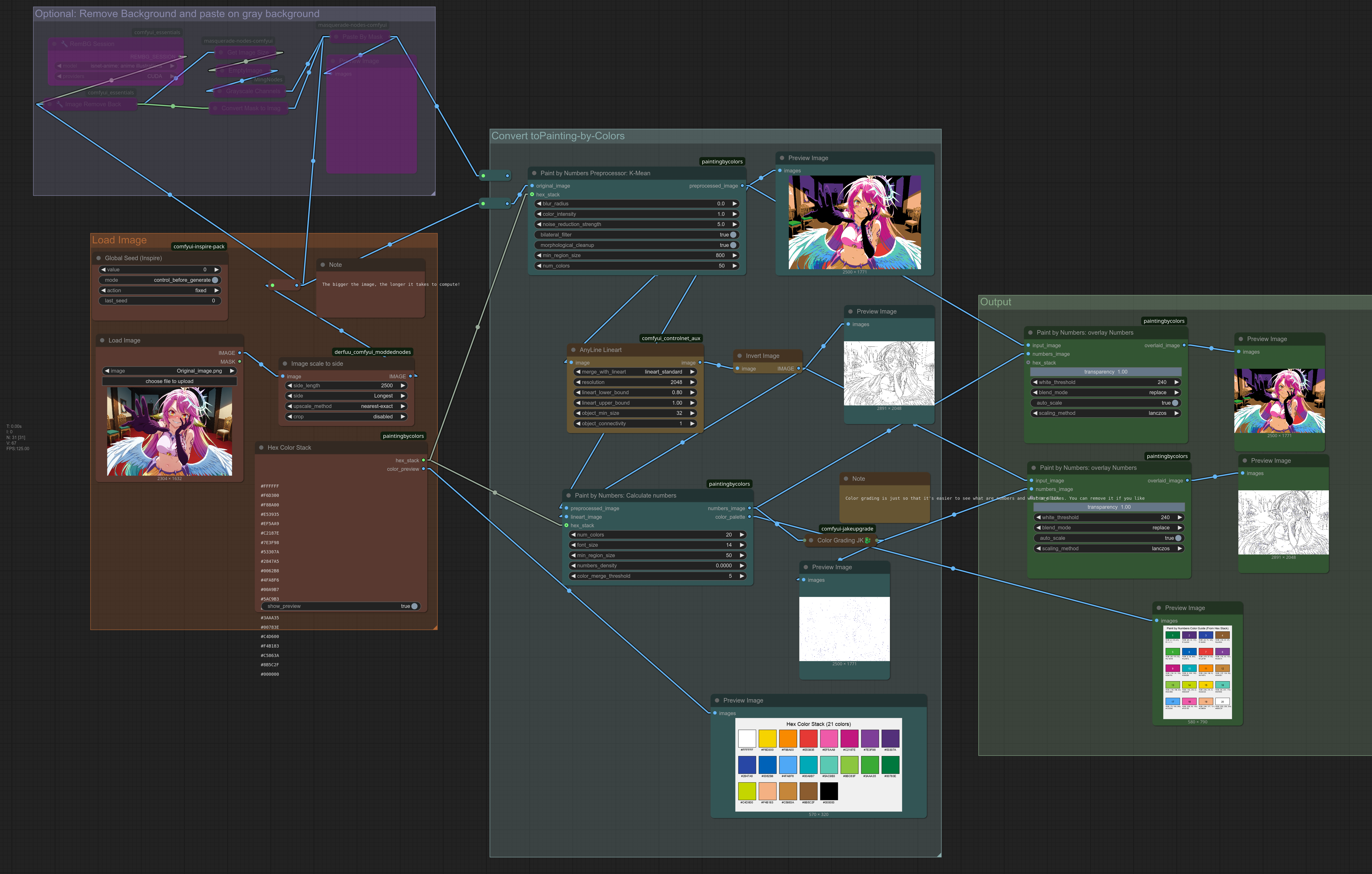Click the numbers_density 0.0000 field

[x=658, y=566]
